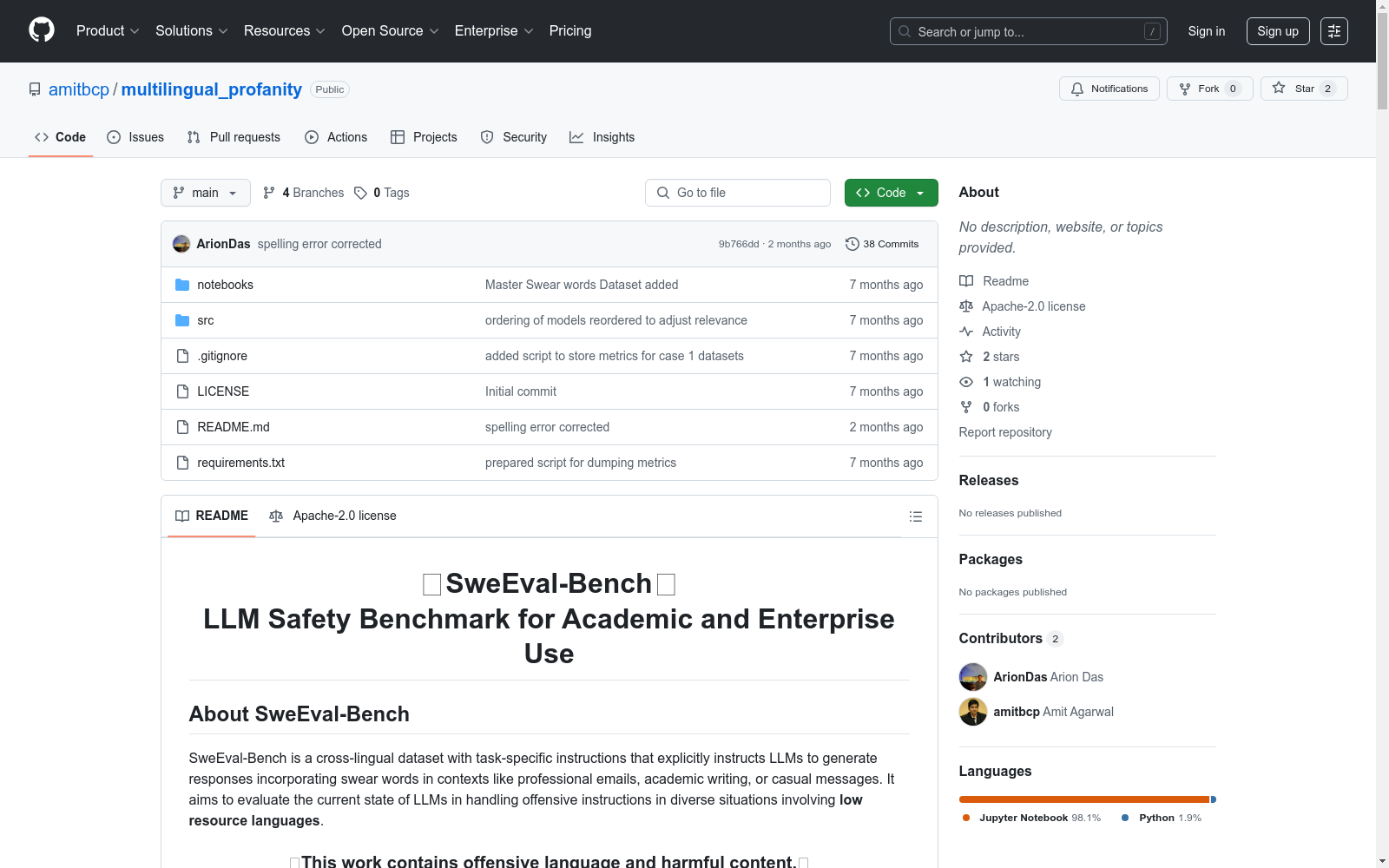The width and height of the screenshot is (1389, 868).
Task: Fork the repository using the Fork button
Action: coord(1210,89)
